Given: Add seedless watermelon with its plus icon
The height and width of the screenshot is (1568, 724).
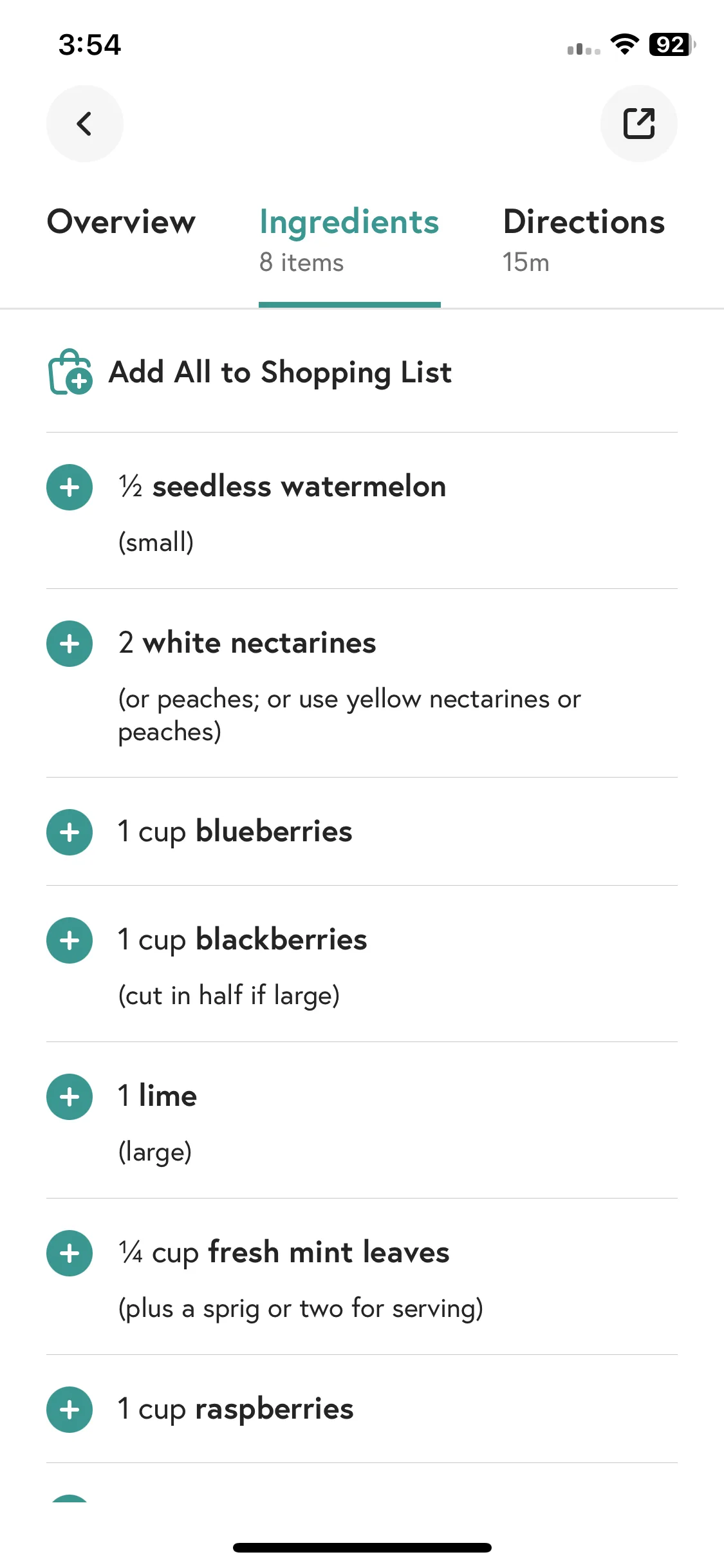Looking at the screenshot, I should 70,487.
